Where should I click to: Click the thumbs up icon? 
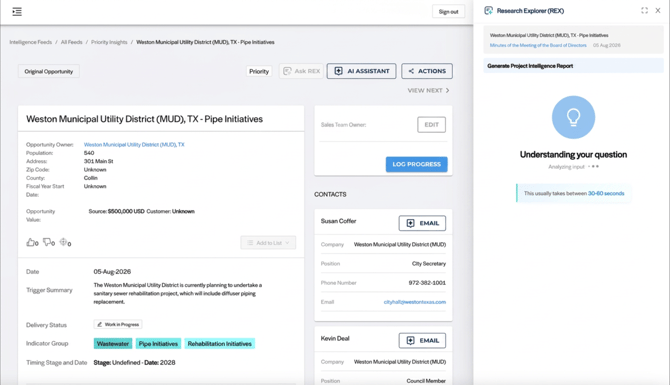click(x=31, y=243)
